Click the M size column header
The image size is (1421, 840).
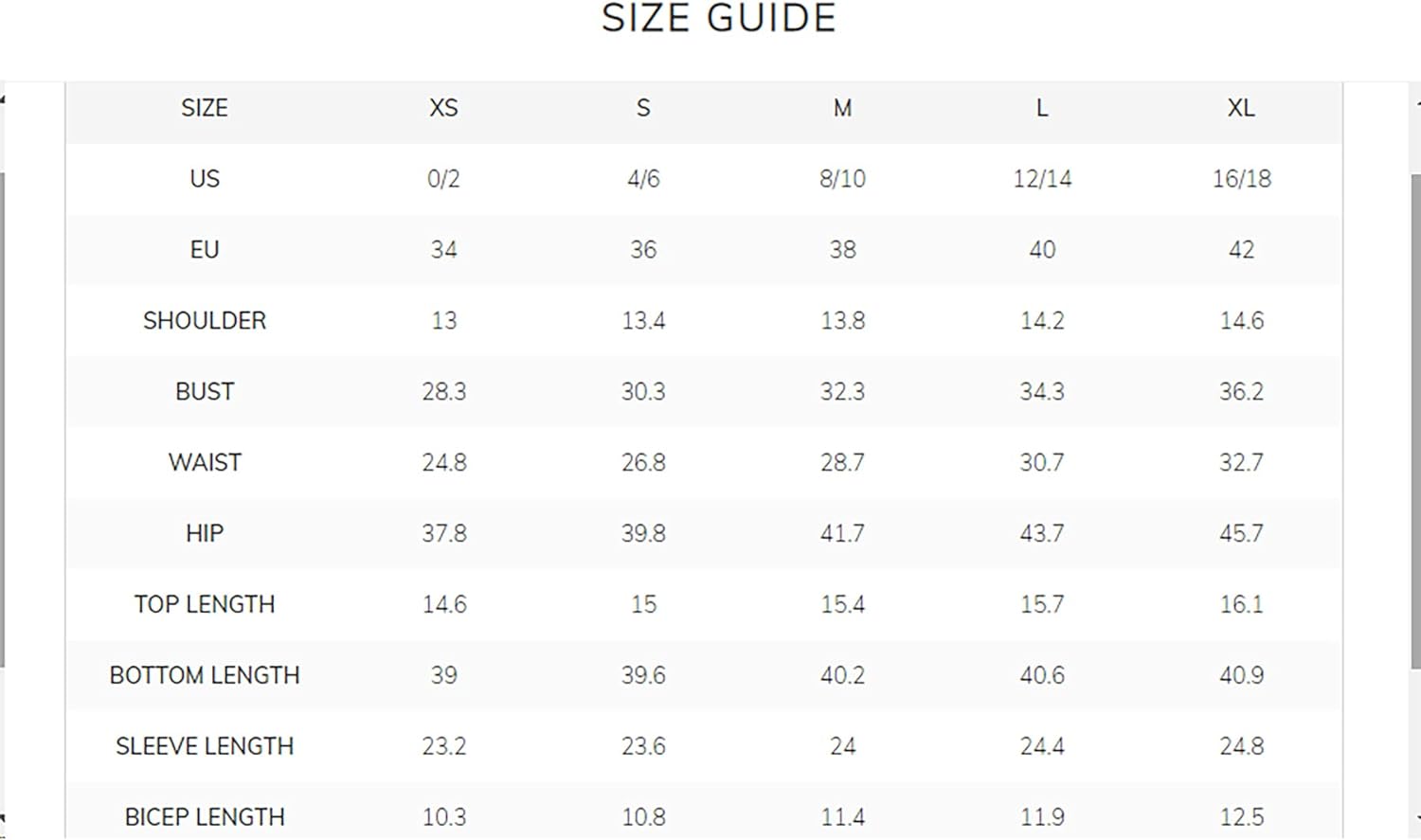point(842,108)
